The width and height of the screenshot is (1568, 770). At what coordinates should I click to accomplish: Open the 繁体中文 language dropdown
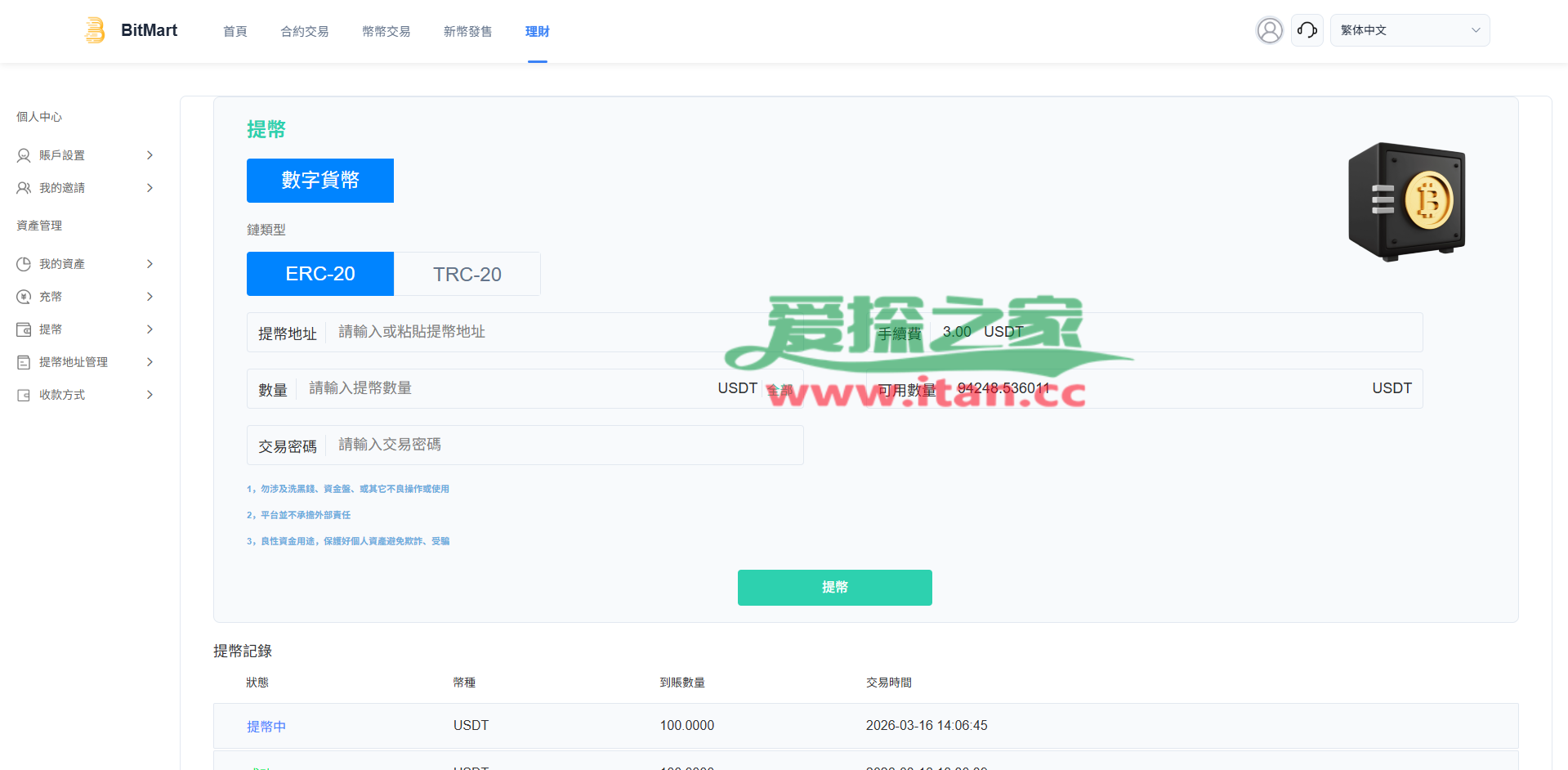pyautogui.click(x=1409, y=30)
